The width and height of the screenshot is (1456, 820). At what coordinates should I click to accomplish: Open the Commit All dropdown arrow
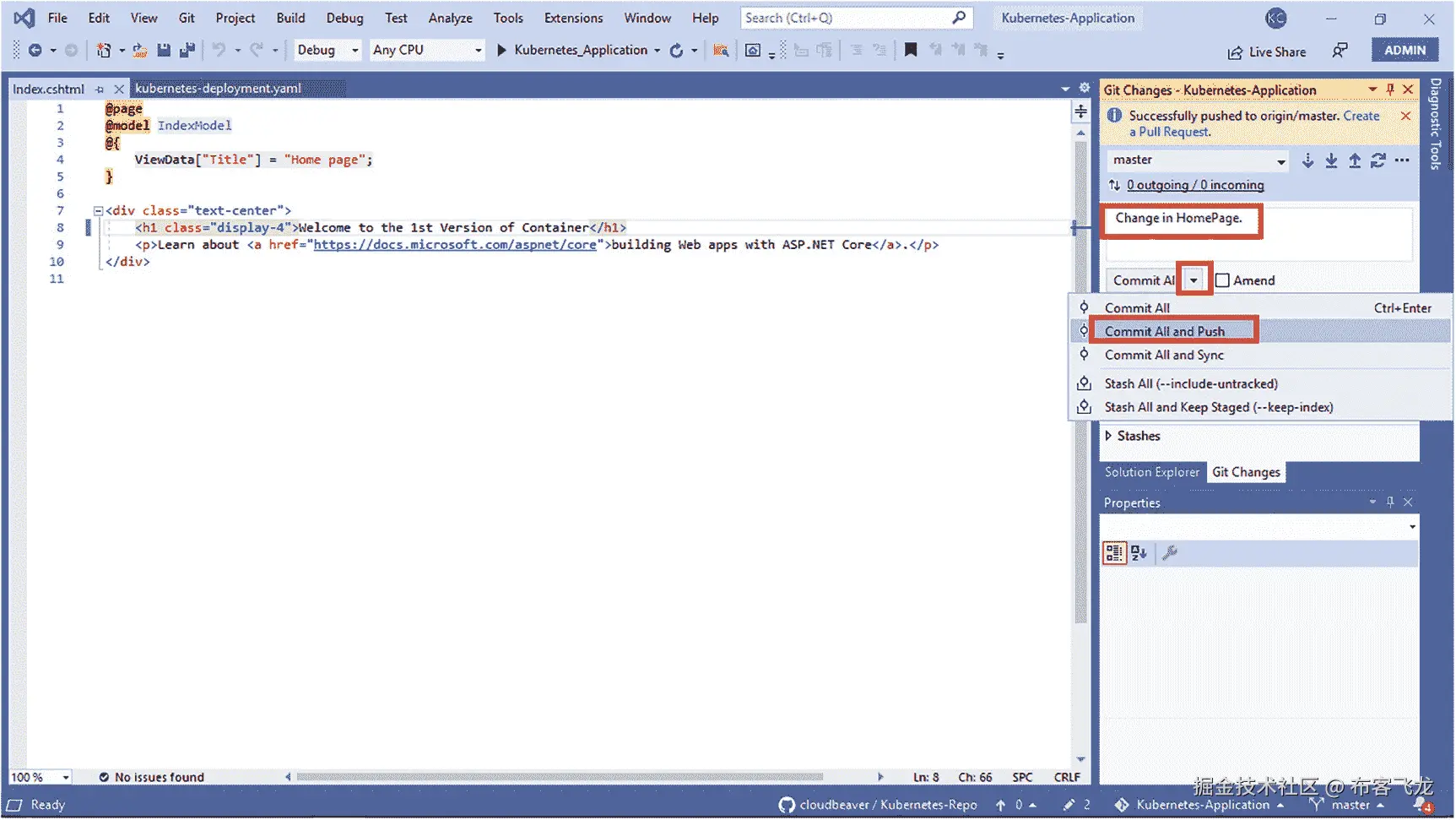coord(1193,279)
